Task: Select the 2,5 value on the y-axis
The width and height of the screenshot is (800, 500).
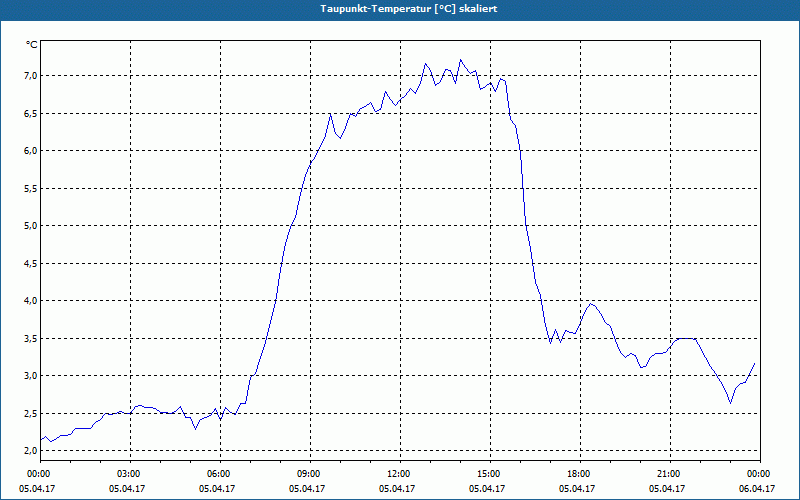Action: pyautogui.click(x=31, y=413)
